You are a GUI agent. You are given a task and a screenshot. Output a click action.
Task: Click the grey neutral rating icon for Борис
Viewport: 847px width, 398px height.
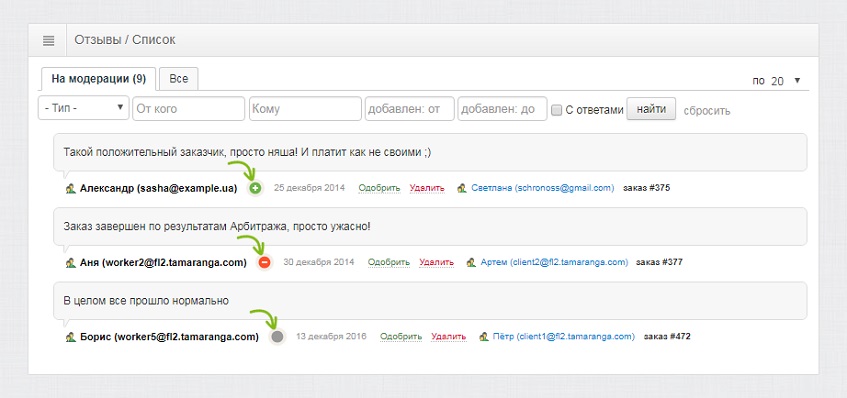pyautogui.click(x=277, y=336)
